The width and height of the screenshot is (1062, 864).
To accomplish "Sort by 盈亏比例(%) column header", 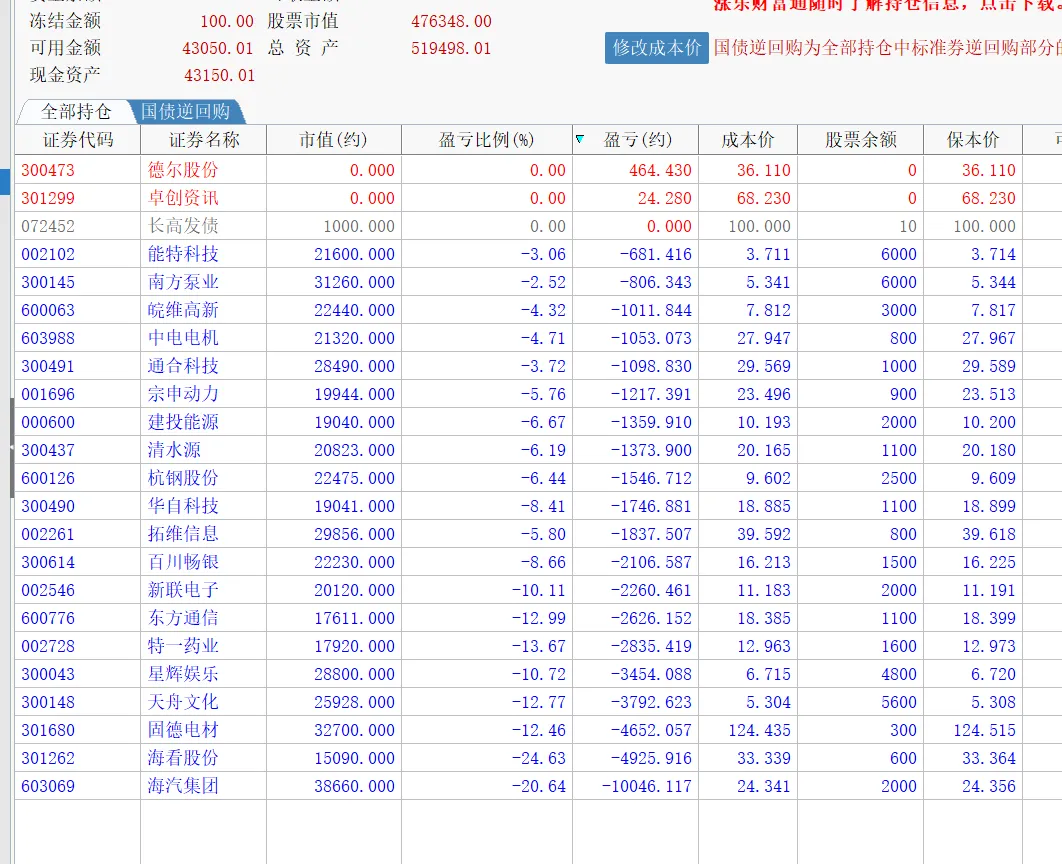I will (x=486, y=139).
